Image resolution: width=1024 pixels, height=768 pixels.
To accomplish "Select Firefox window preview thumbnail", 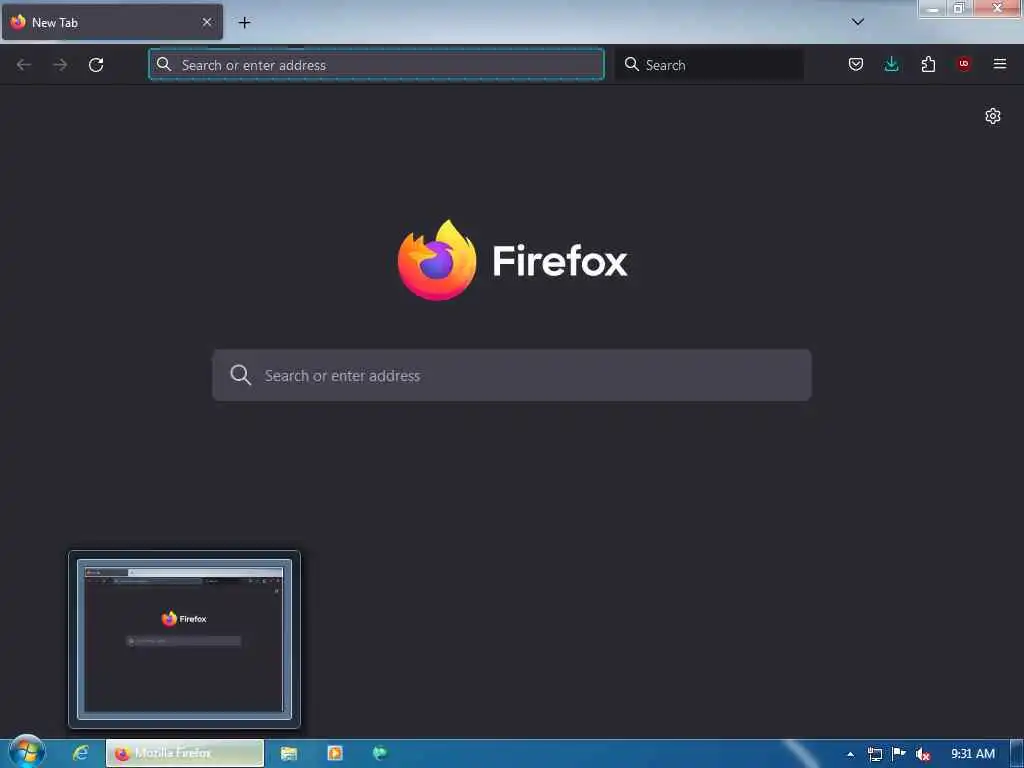I will tap(184, 639).
